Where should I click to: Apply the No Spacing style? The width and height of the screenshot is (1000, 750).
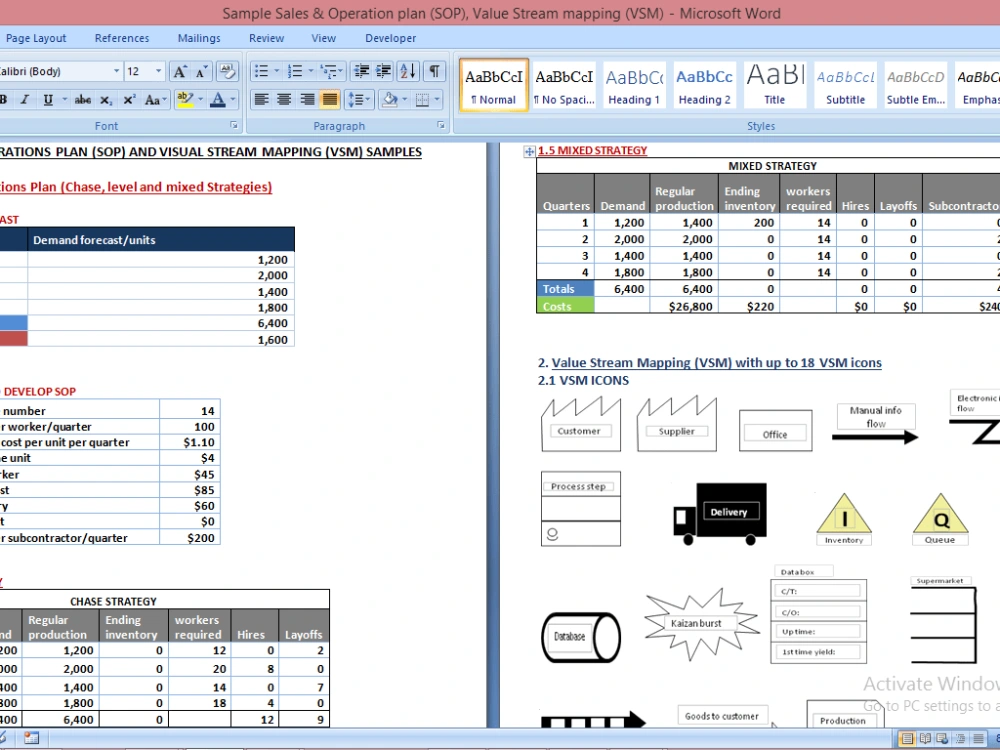564,85
